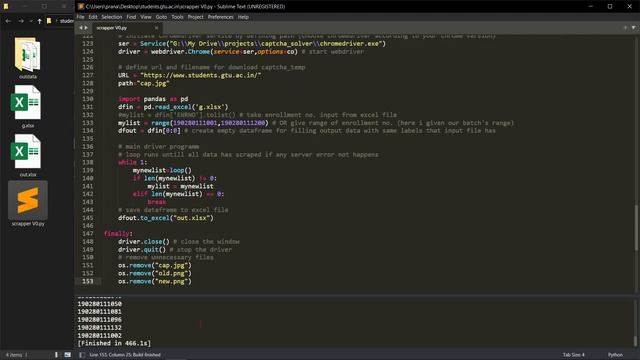Go to next tab with right arrow
The image size is (640, 360).
coord(86,28)
